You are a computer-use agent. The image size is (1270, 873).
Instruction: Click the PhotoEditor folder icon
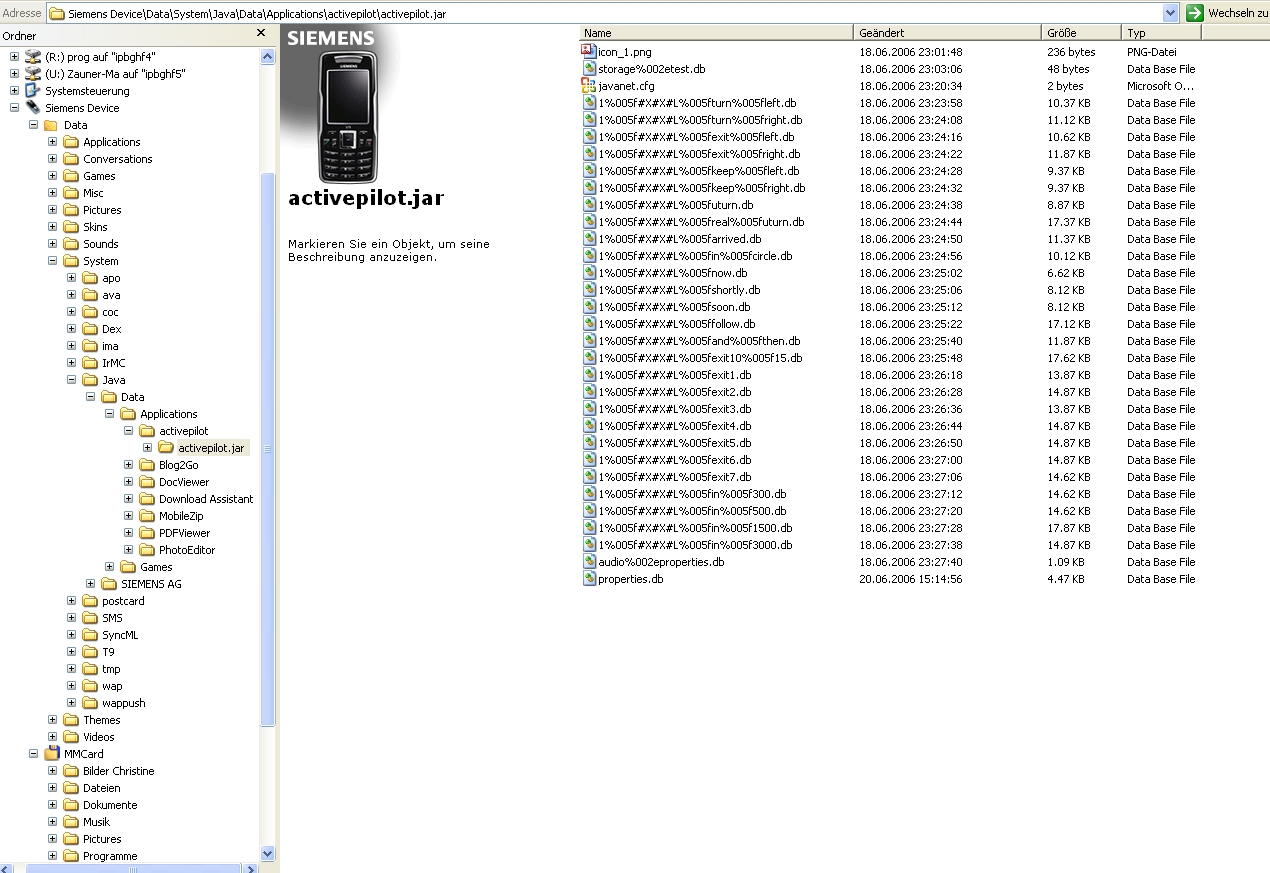147,550
